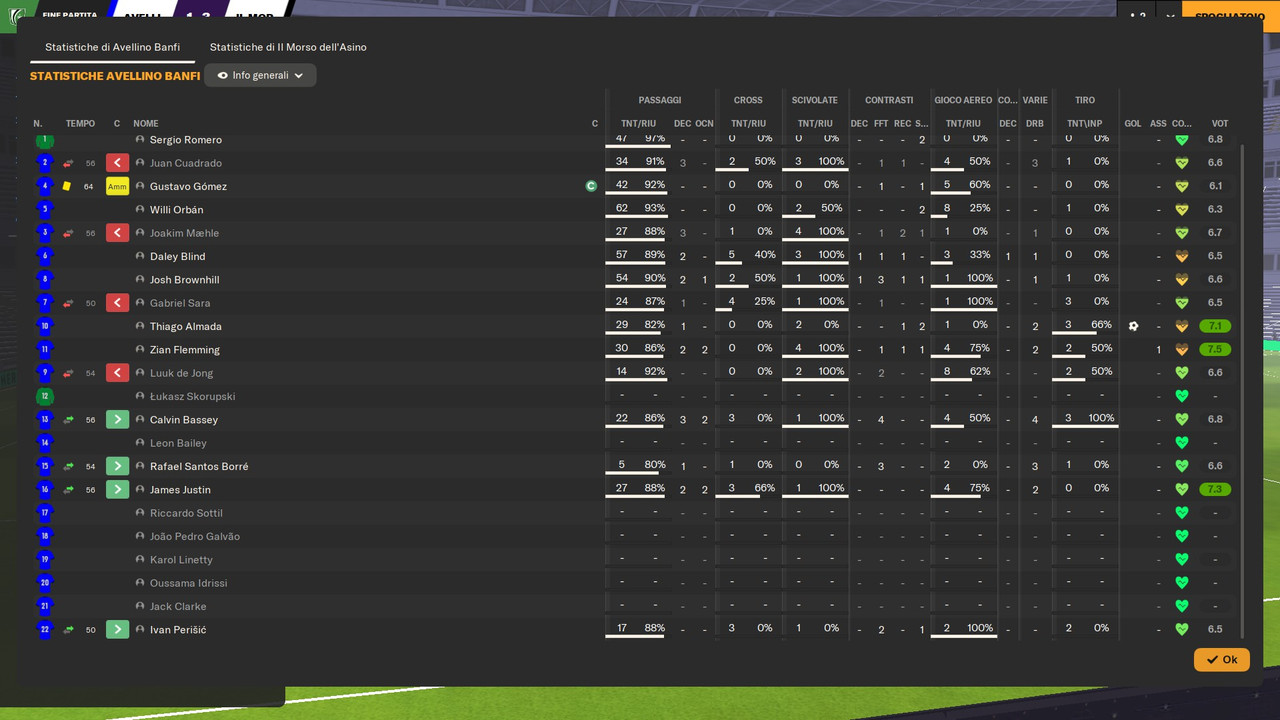Viewport: 1280px width, 720px height.
Task: Click the yellow card Amm badge for Gustavo Gómez
Action: tap(117, 186)
